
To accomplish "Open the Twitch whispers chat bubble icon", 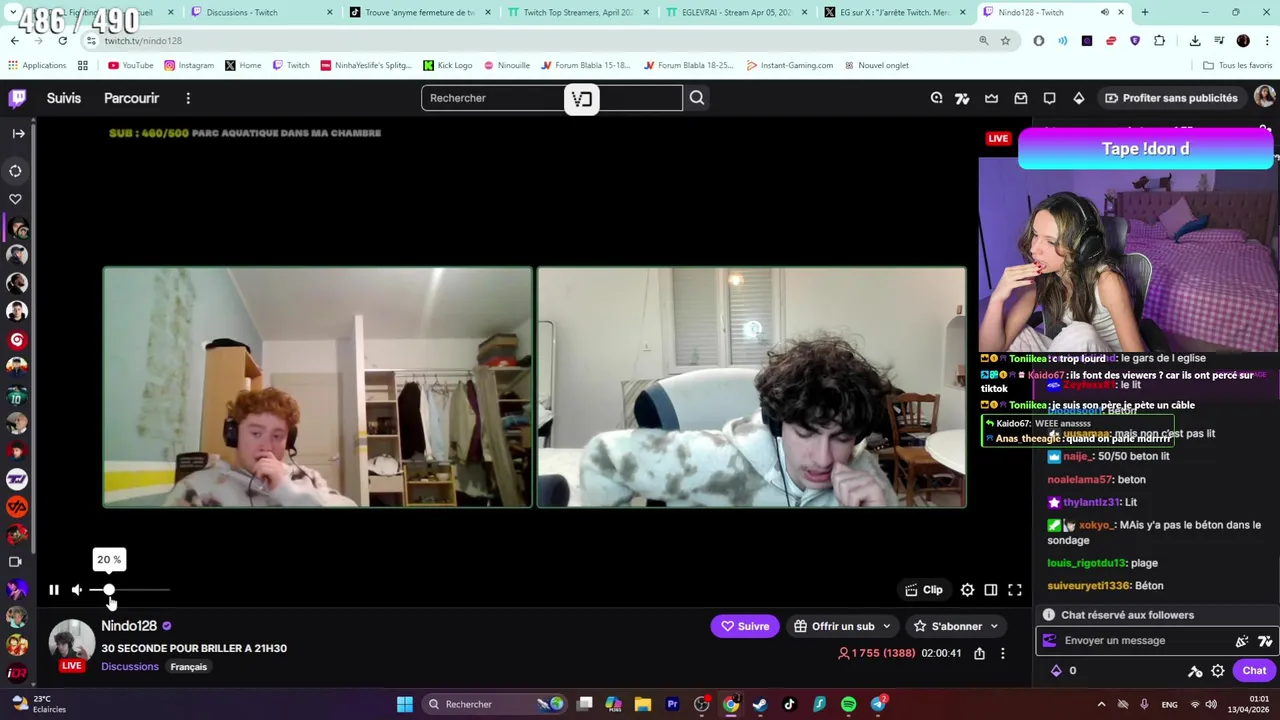I will coord(1049,98).
